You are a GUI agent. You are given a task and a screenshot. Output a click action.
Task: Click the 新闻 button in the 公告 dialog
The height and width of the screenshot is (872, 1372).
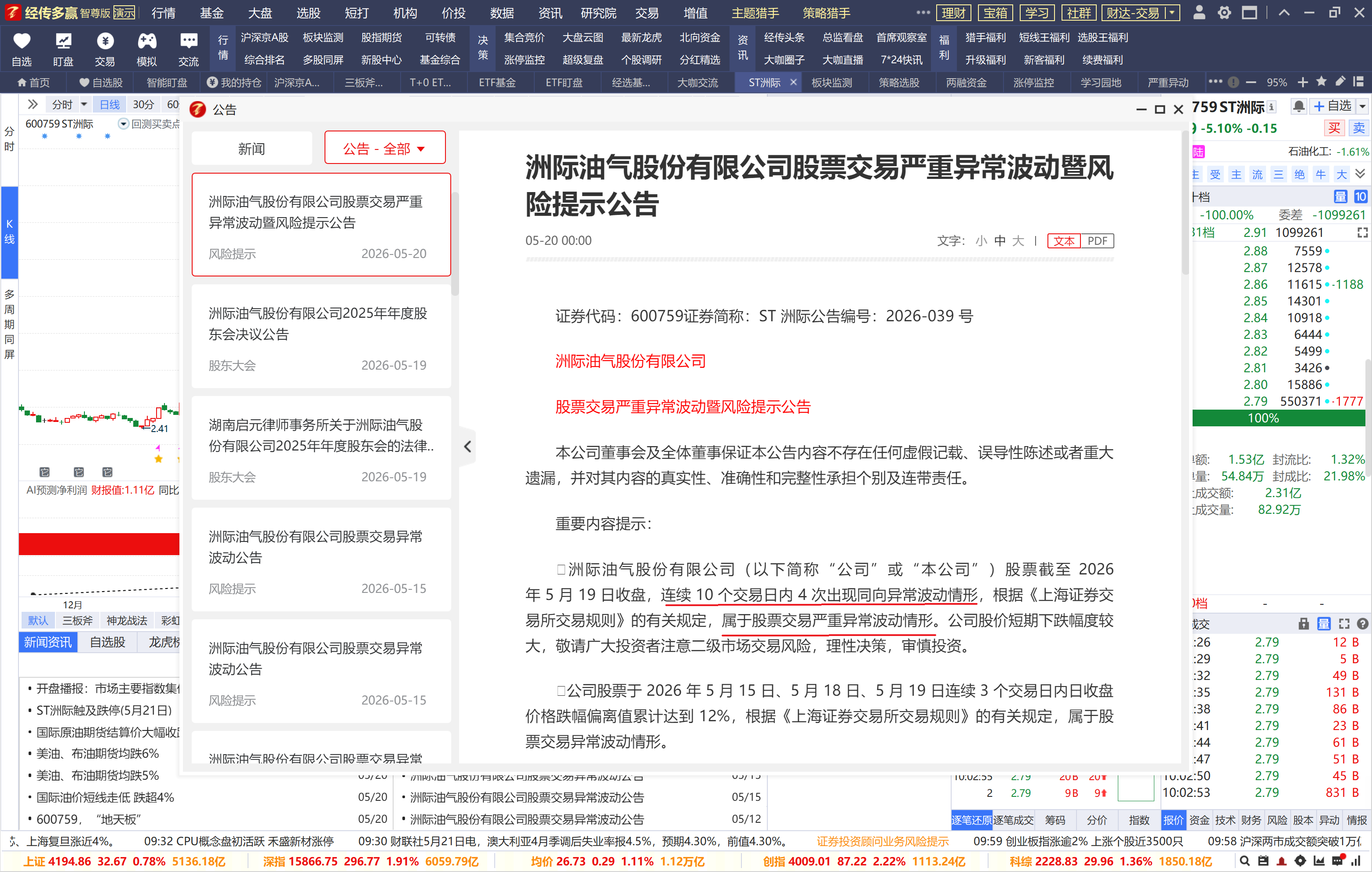[x=251, y=149]
